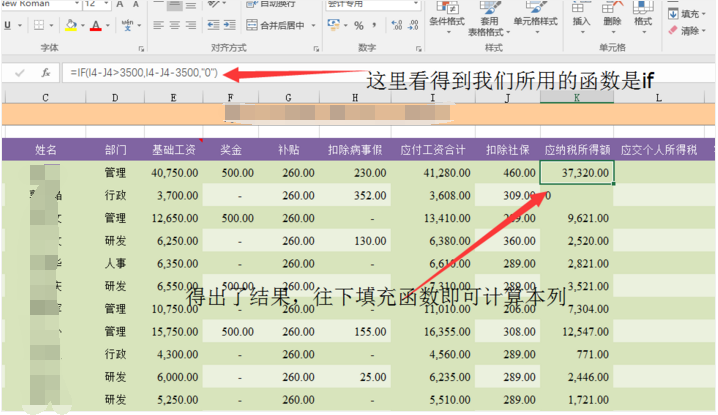Apply cell borders icon

39,25
